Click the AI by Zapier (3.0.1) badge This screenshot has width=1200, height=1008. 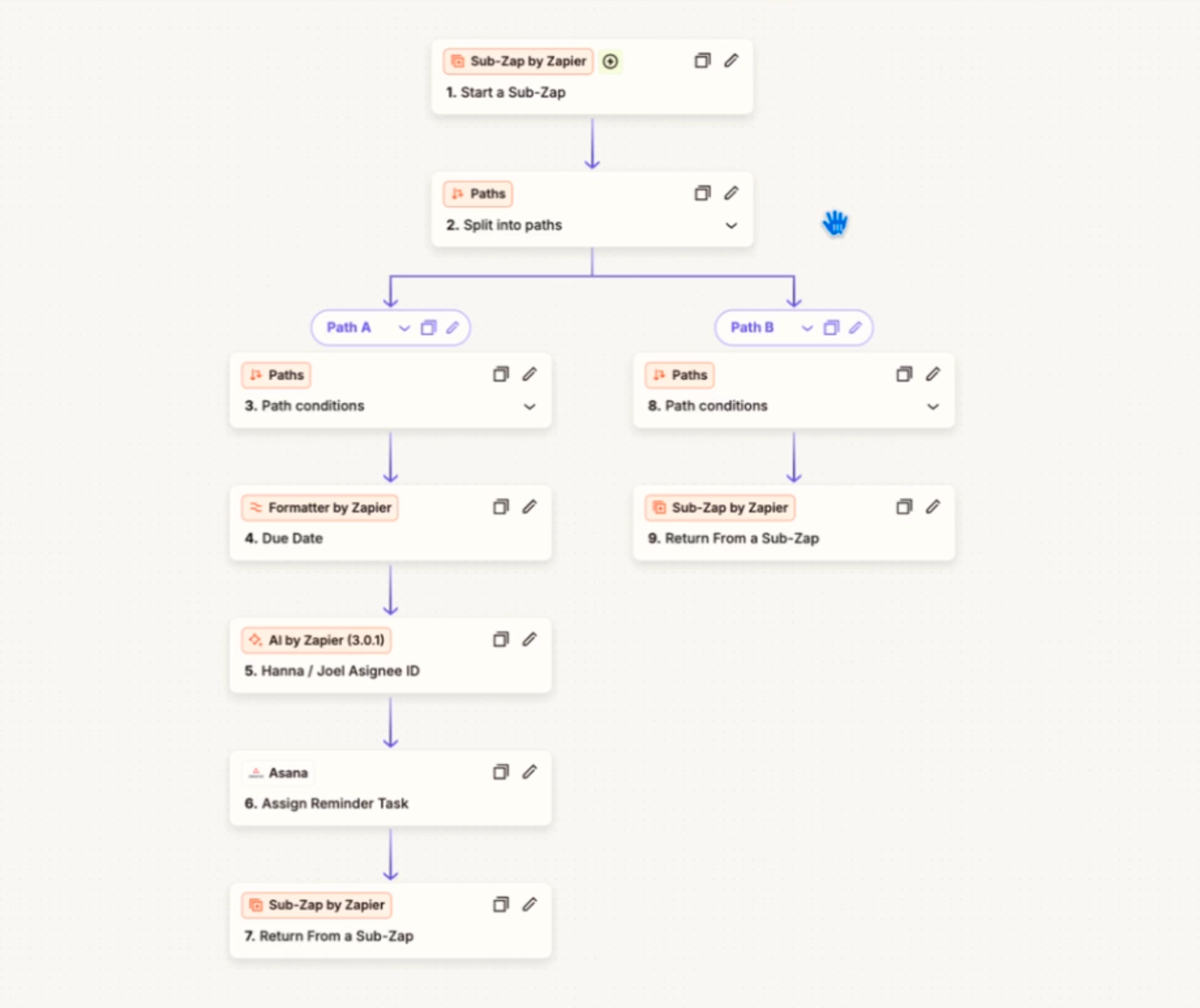tap(317, 640)
